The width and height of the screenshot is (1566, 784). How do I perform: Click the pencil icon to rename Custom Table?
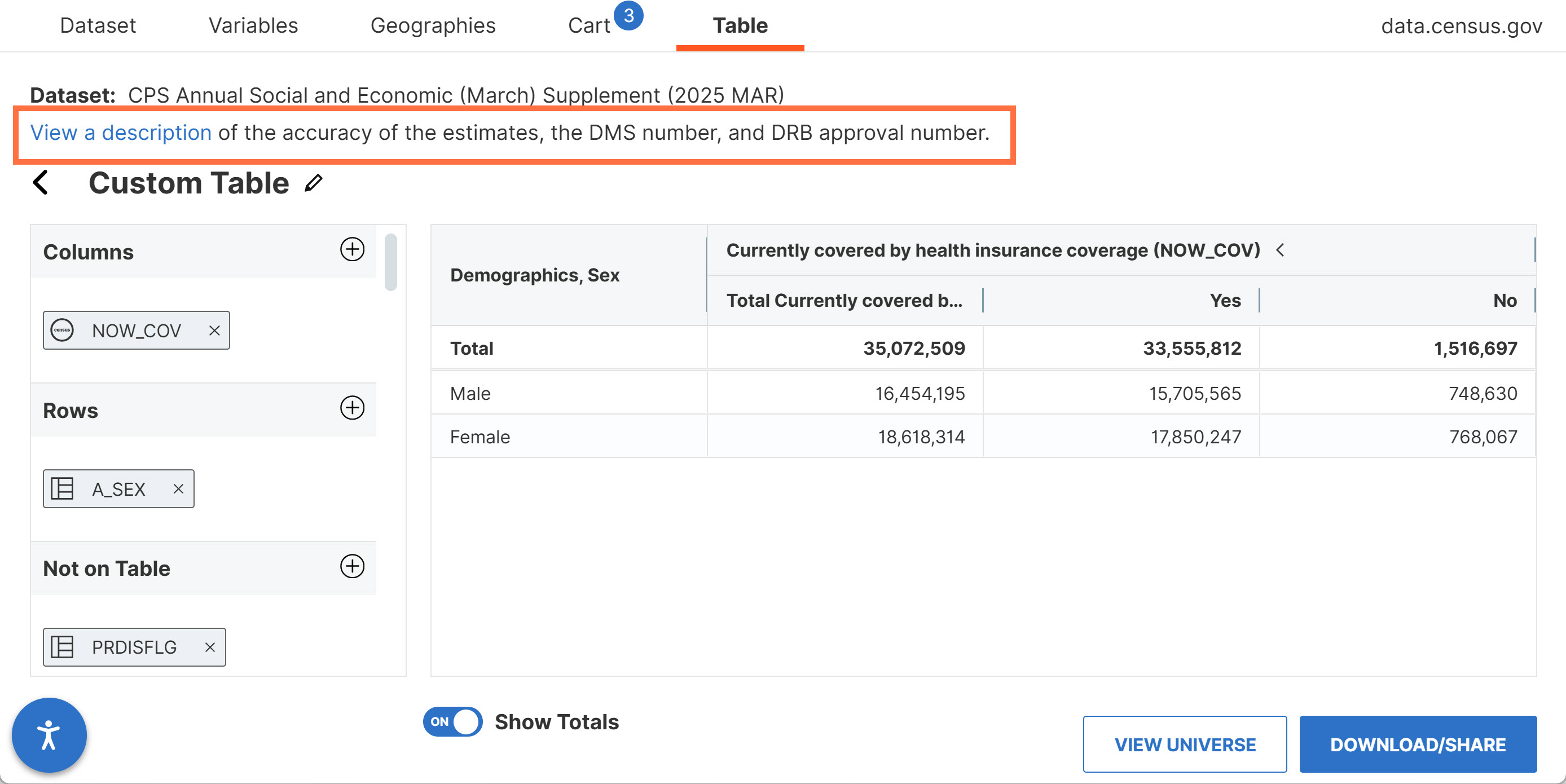pos(313,183)
